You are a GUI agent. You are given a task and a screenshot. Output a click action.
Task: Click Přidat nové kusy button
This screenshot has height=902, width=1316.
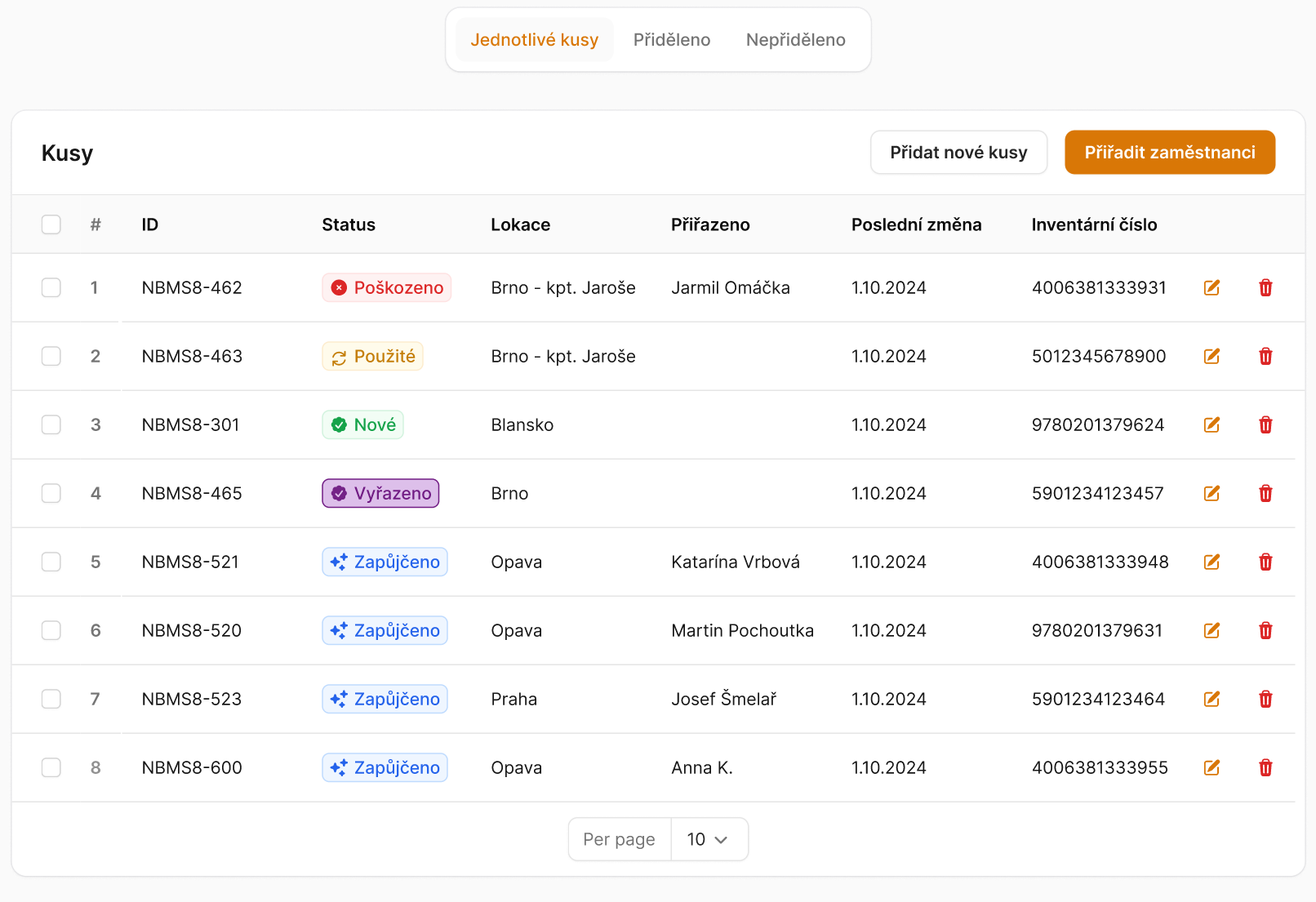click(x=958, y=153)
